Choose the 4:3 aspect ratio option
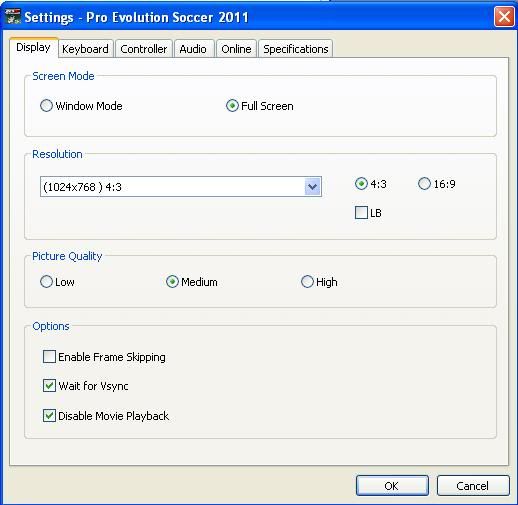Image resolution: width=518 pixels, height=505 pixels. click(x=361, y=184)
